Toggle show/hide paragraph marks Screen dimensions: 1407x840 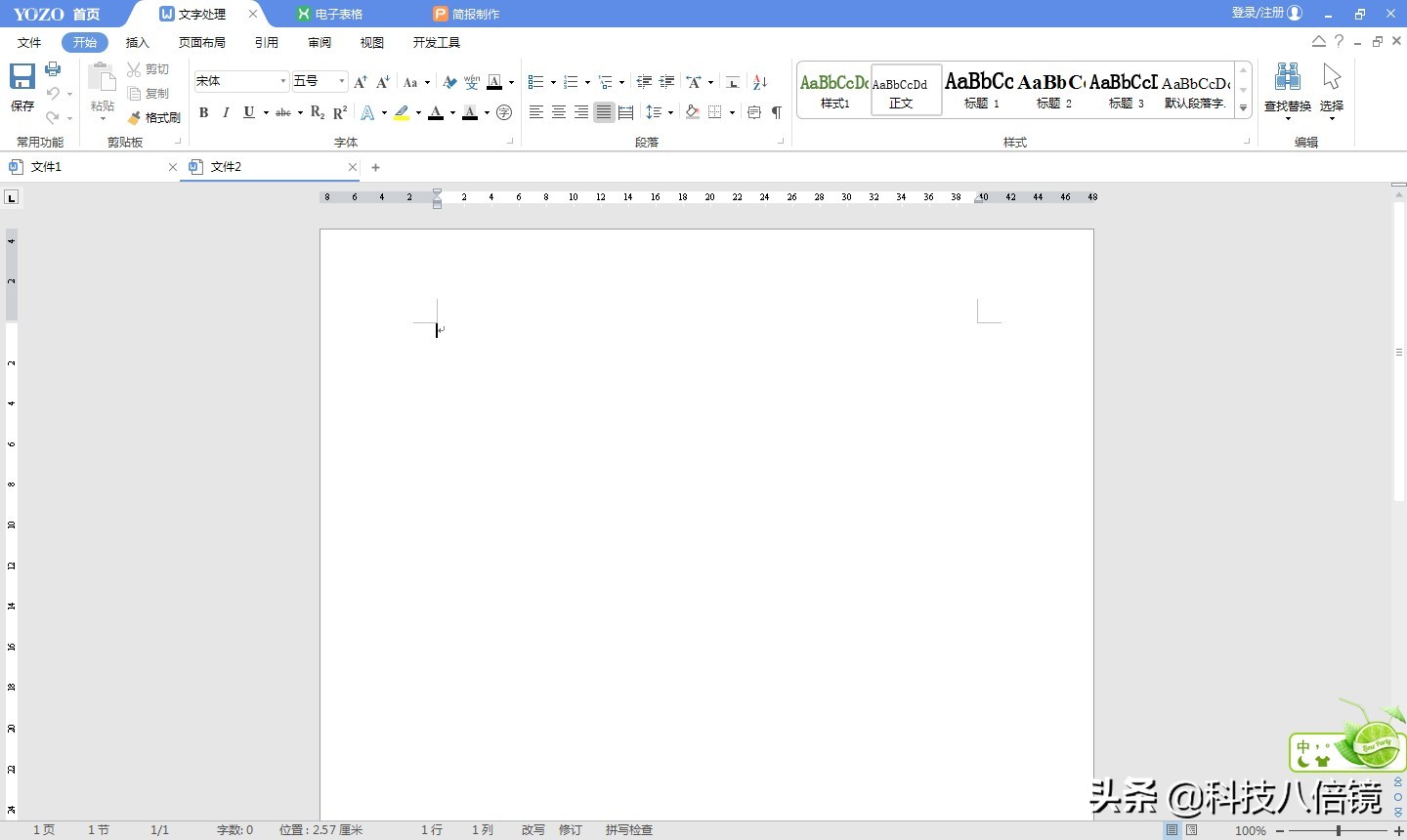coord(776,112)
